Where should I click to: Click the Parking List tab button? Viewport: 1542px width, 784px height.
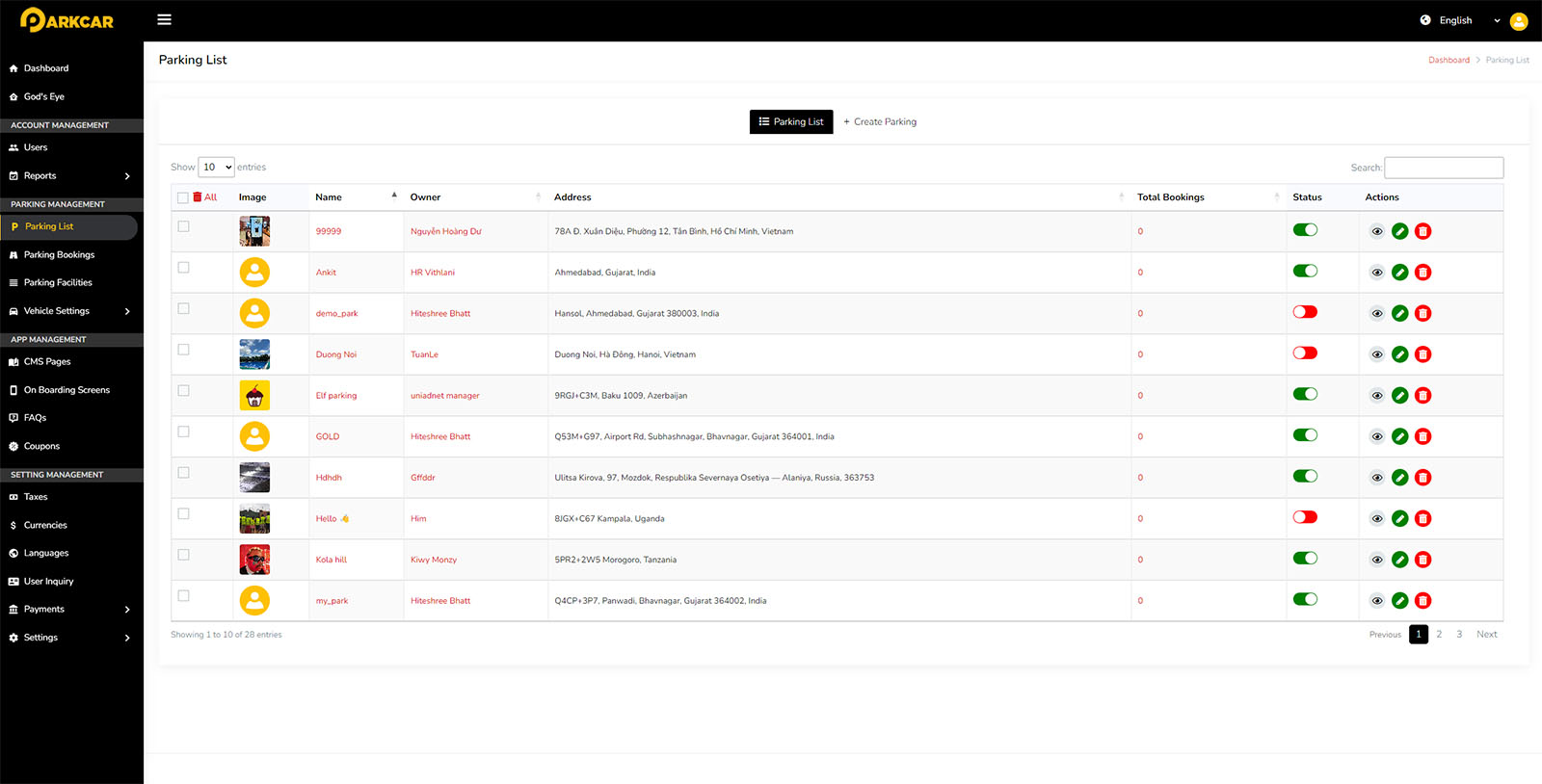(791, 121)
